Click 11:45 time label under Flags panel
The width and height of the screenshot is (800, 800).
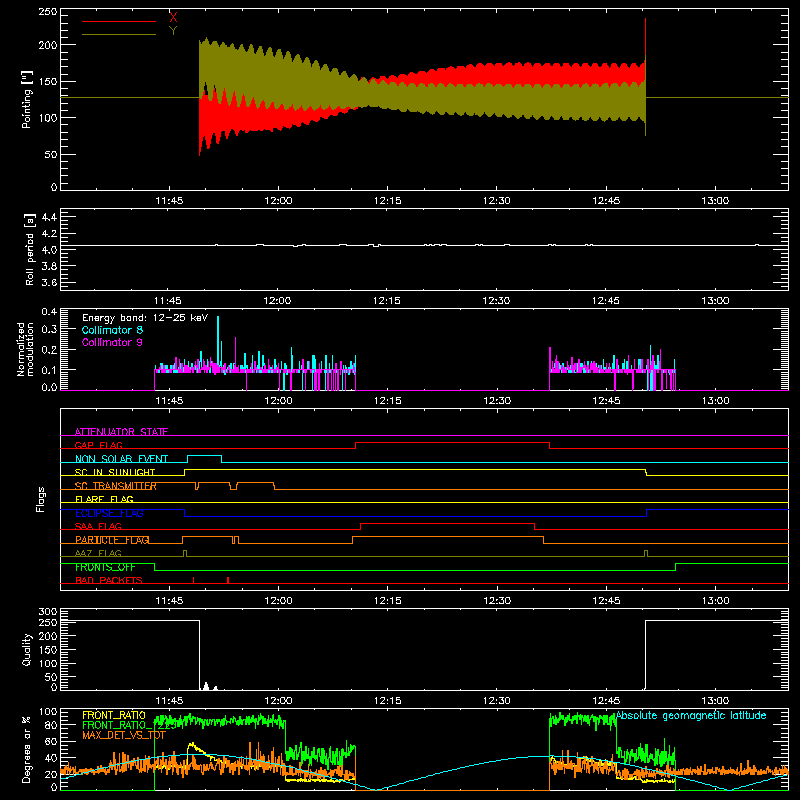[169, 601]
